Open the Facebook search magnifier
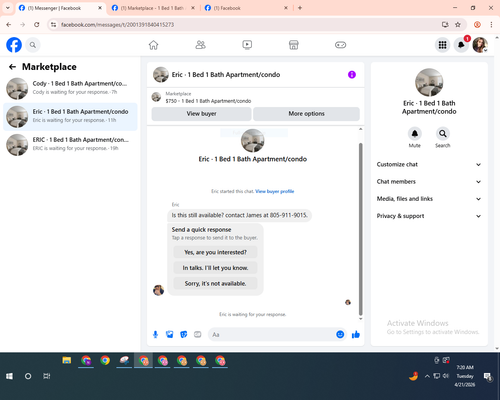The image size is (500, 400). point(33,45)
